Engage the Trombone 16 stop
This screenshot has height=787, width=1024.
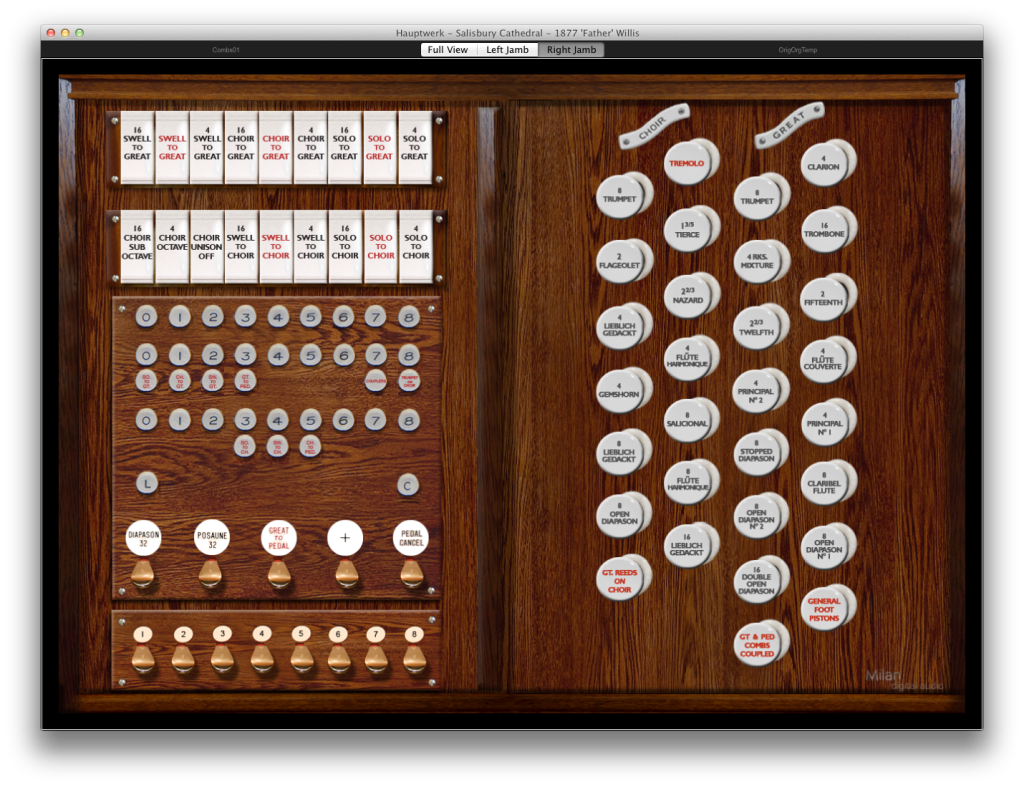pyautogui.click(x=824, y=230)
